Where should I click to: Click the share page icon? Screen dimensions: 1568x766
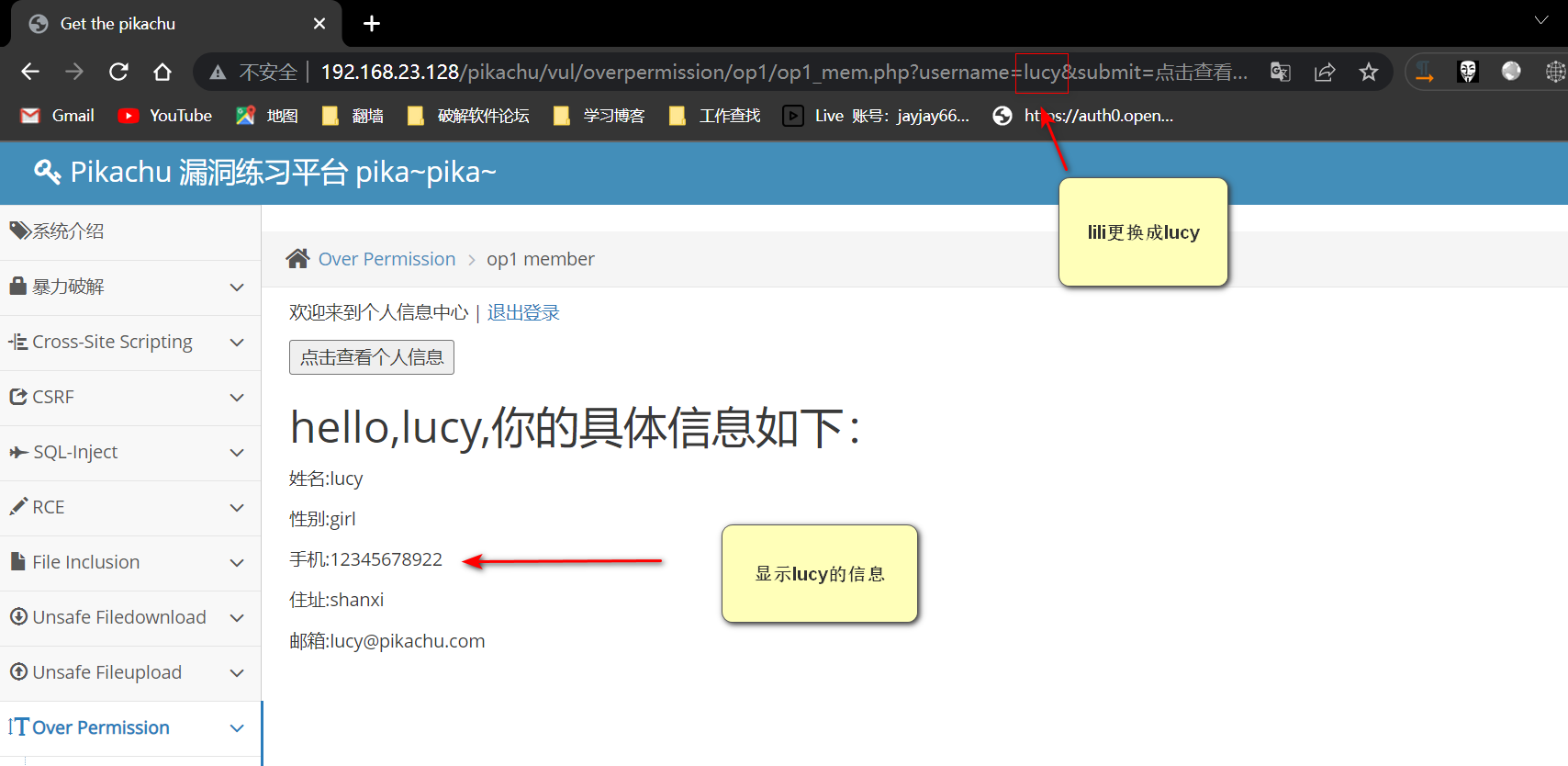[x=1325, y=72]
